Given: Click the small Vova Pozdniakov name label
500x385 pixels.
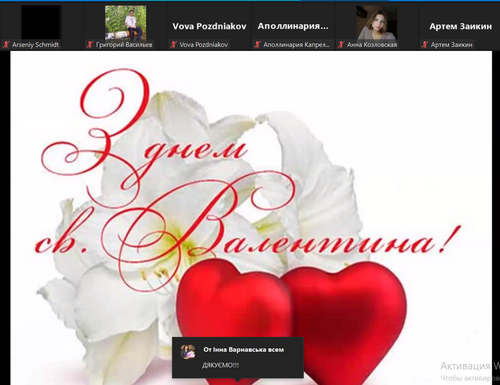Looking at the screenshot, I should coord(204,45).
